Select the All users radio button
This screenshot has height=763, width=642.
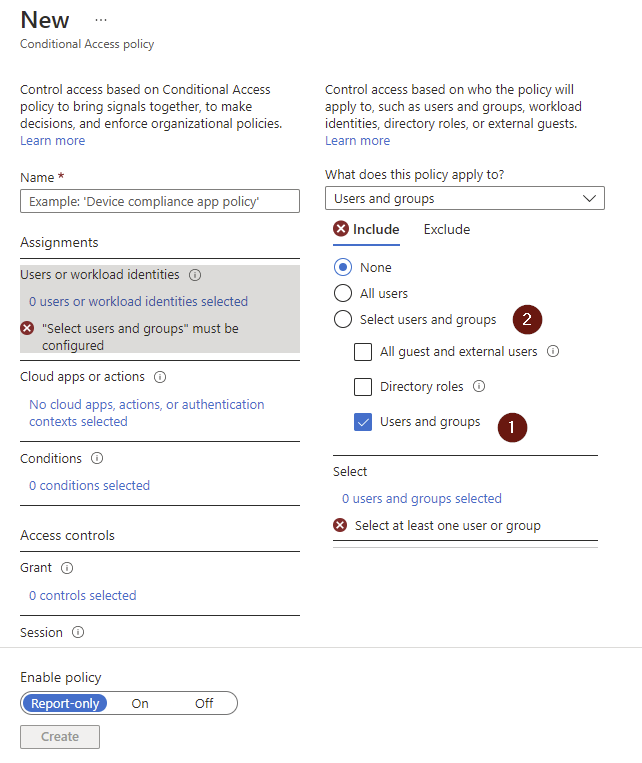click(343, 293)
